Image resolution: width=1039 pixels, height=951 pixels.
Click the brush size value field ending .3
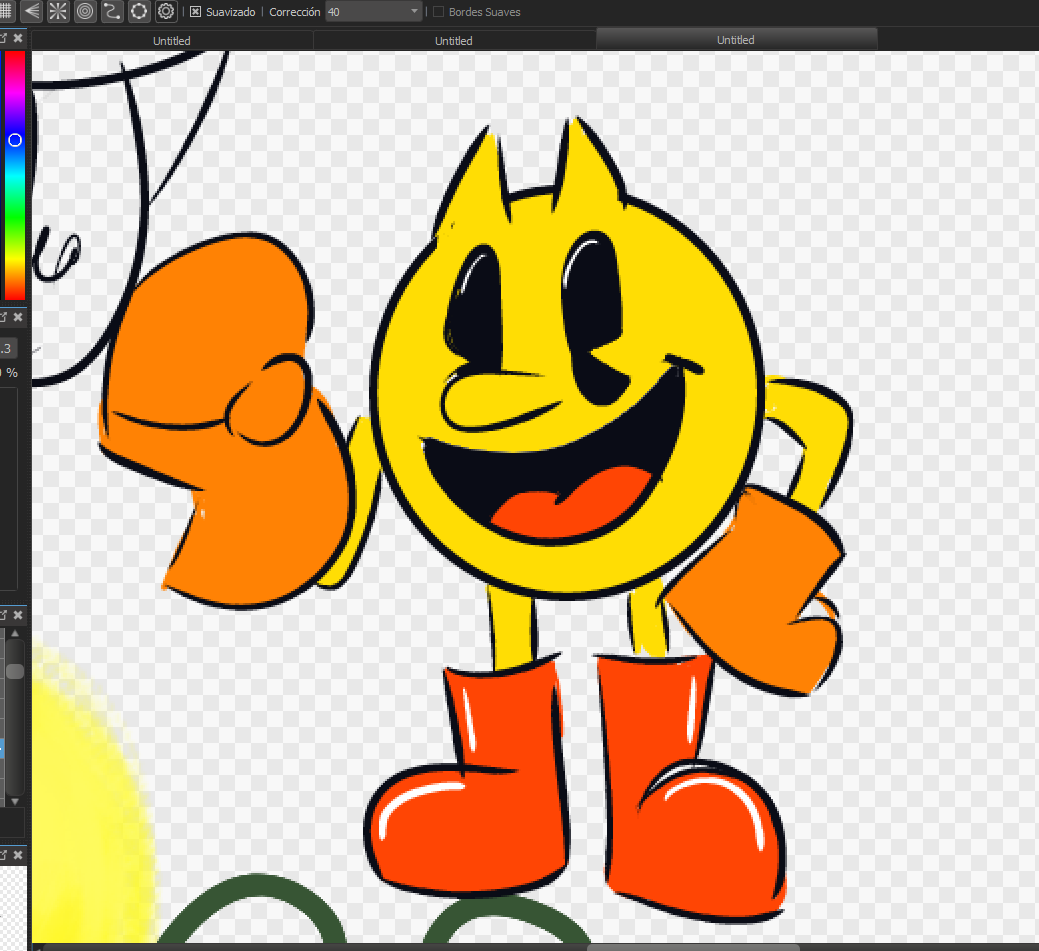point(7,349)
